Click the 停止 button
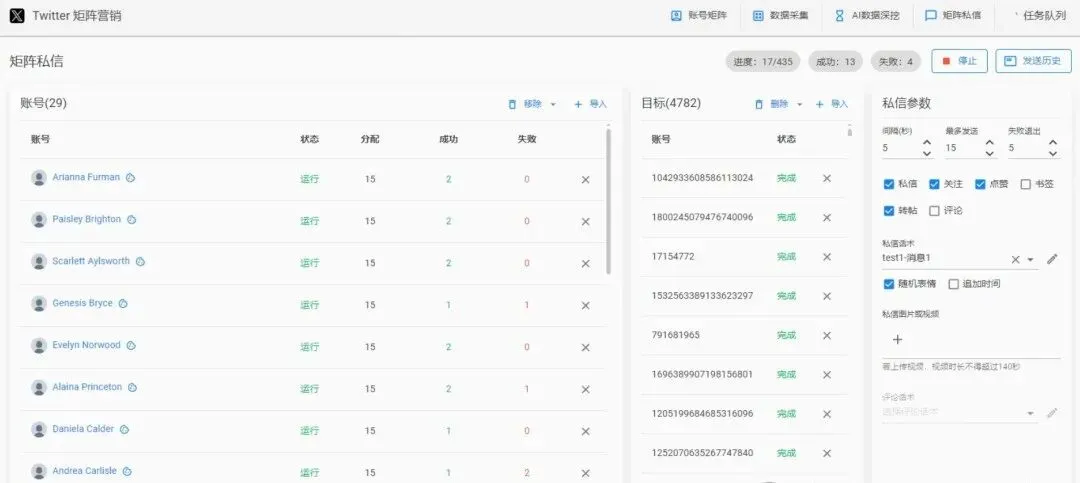Viewport: 1080px width, 483px height. (x=959, y=61)
